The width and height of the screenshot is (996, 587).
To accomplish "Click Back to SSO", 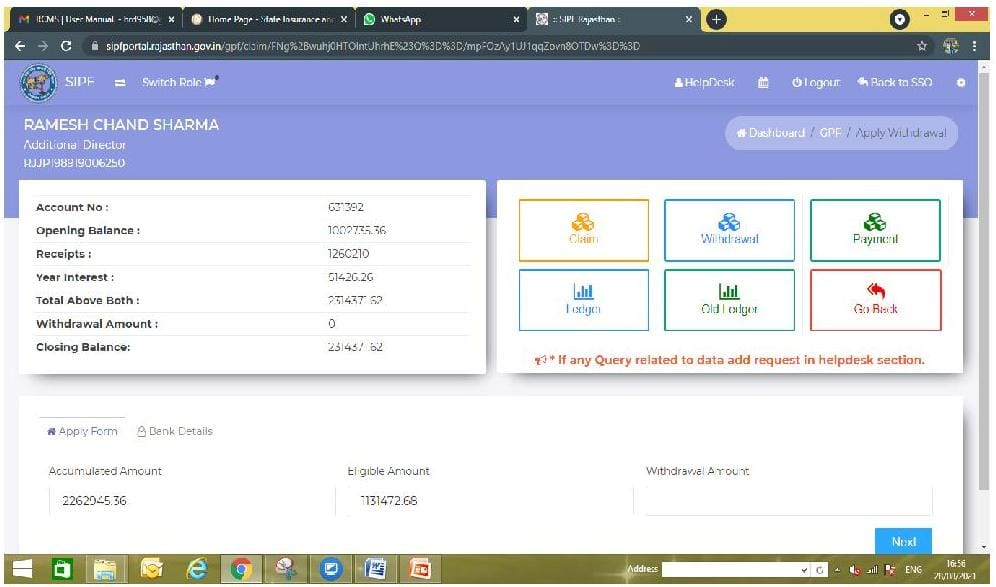I will pyautogui.click(x=894, y=83).
